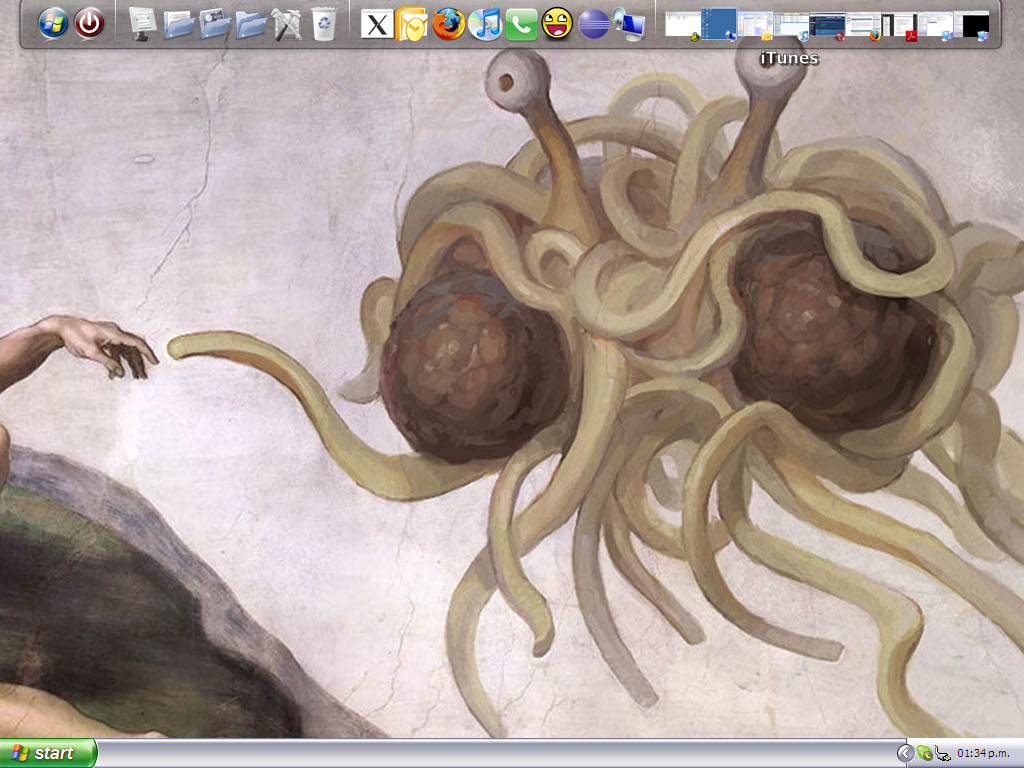Open the green phone app in the dock
The image size is (1024, 768).
pos(521,25)
